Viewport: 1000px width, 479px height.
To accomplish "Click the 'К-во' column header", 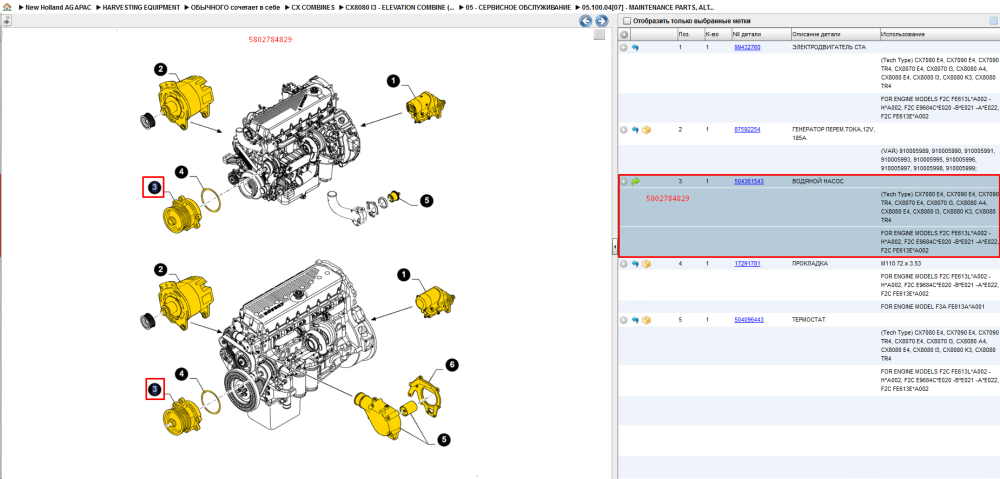I will click(717, 34).
